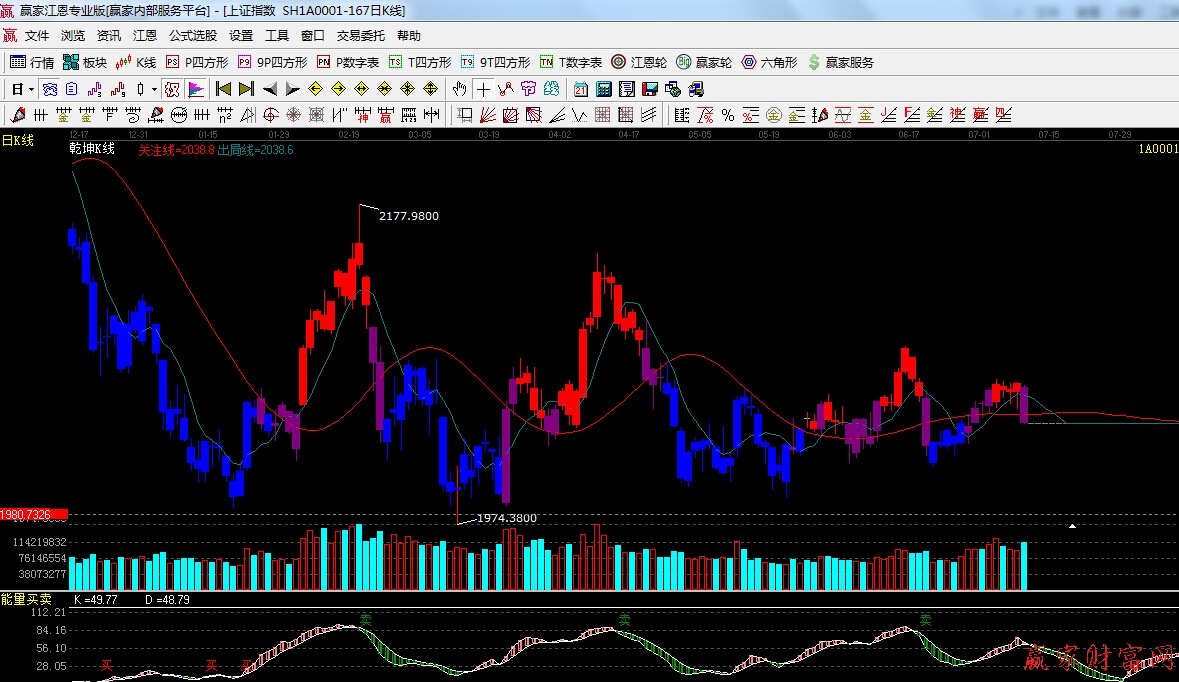Screen dimensions: 1179x682
Task: Expand the candlestick chart type dropdown arrow
Action: click(153, 89)
